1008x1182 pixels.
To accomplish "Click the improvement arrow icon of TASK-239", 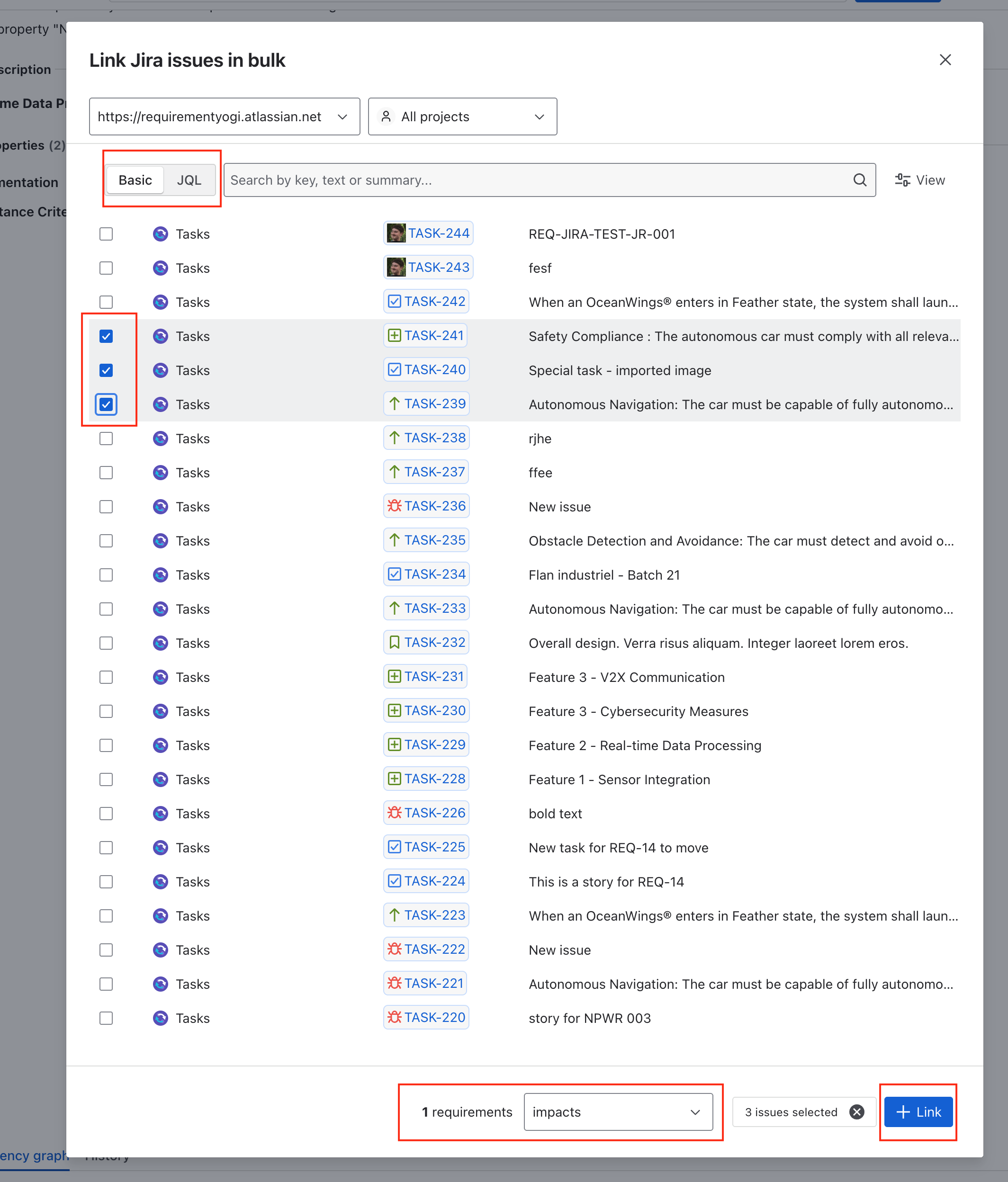I will pos(394,404).
